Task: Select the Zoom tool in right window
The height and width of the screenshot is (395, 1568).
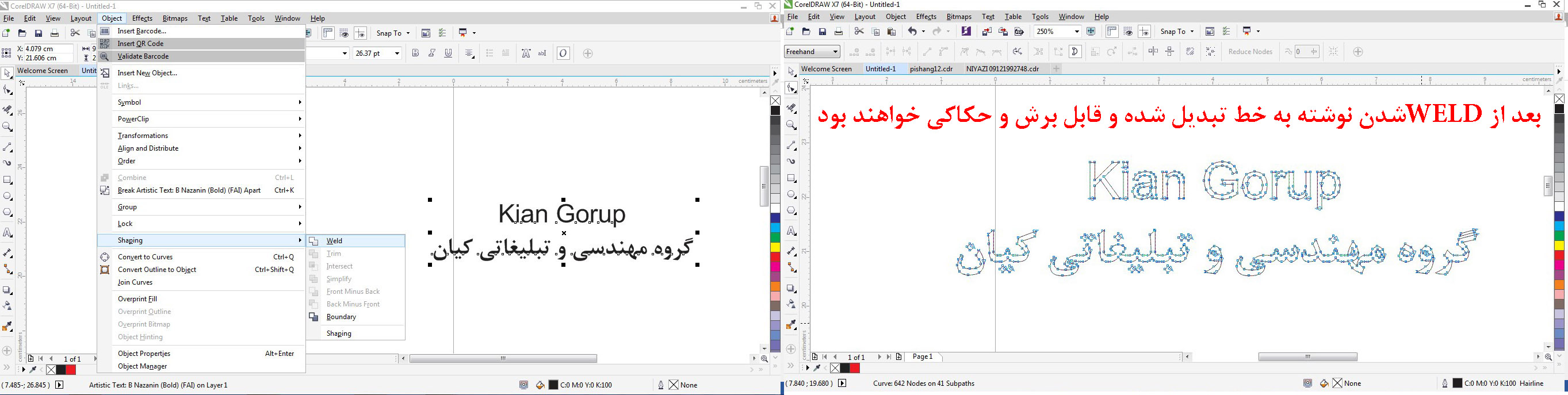Action: point(791,125)
